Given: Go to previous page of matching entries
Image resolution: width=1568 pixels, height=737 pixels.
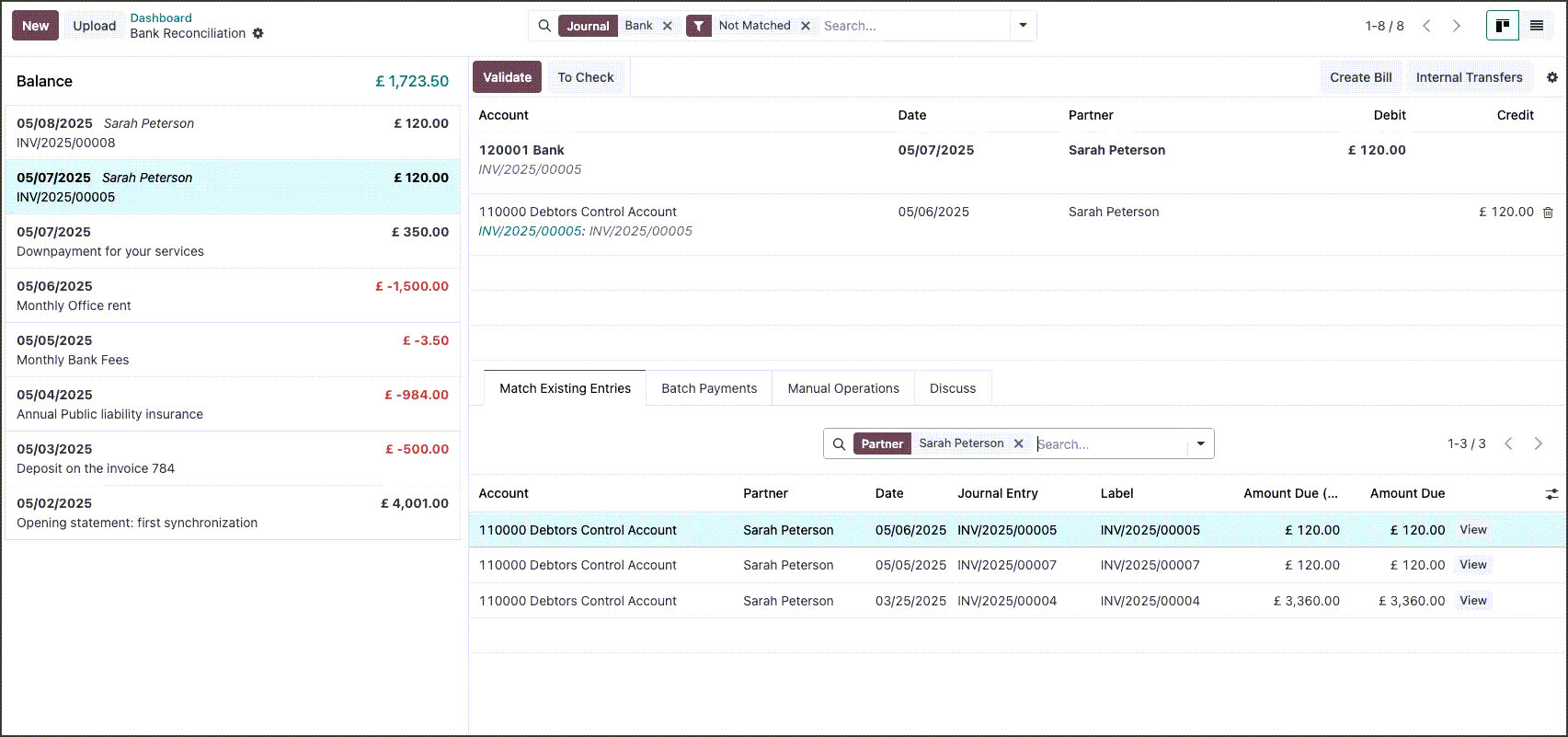Looking at the screenshot, I should pyautogui.click(x=1508, y=443).
